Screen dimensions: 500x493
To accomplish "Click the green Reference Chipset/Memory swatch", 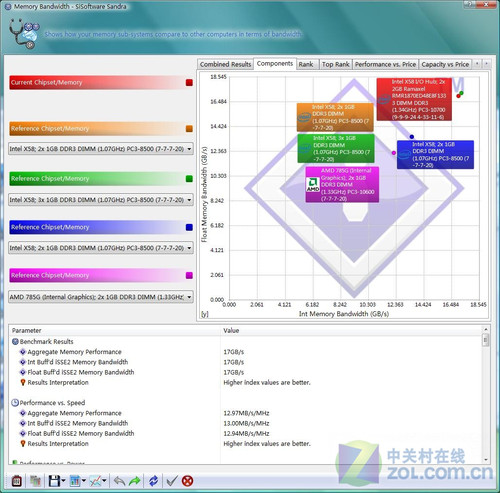I will coord(189,179).
